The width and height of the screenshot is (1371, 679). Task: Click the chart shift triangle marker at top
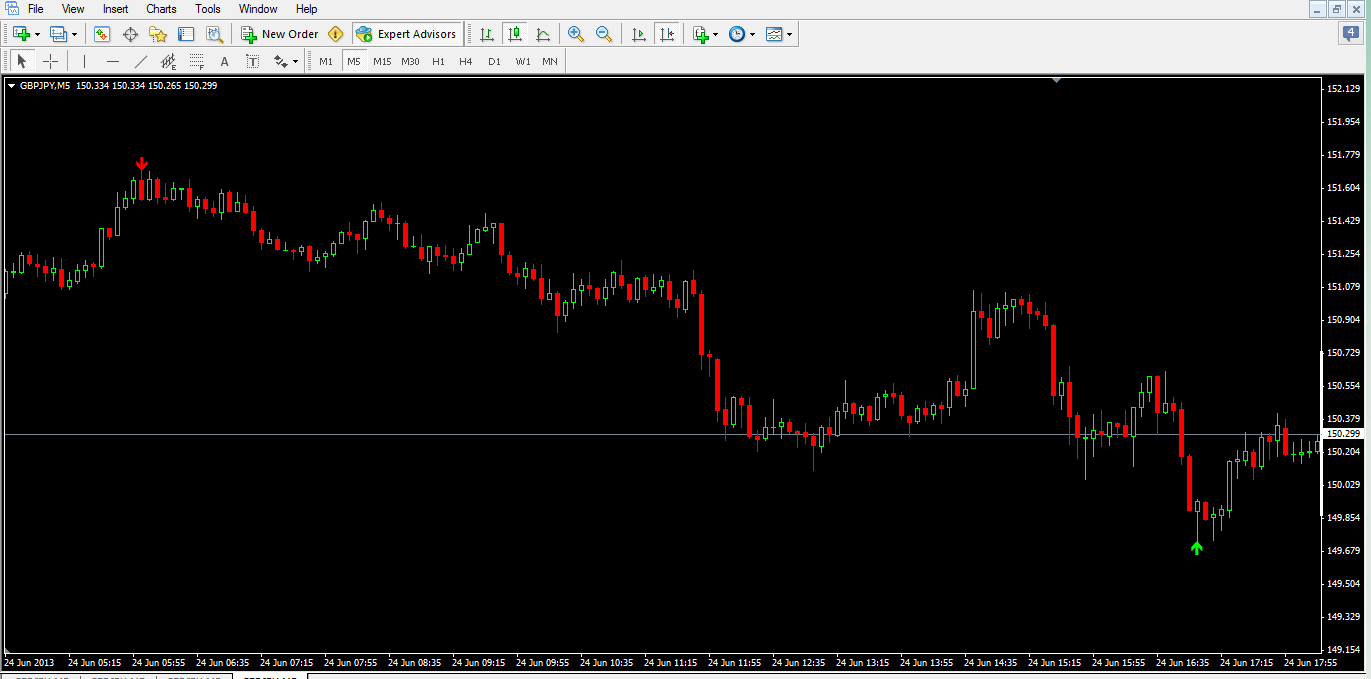pos(1057,80)
